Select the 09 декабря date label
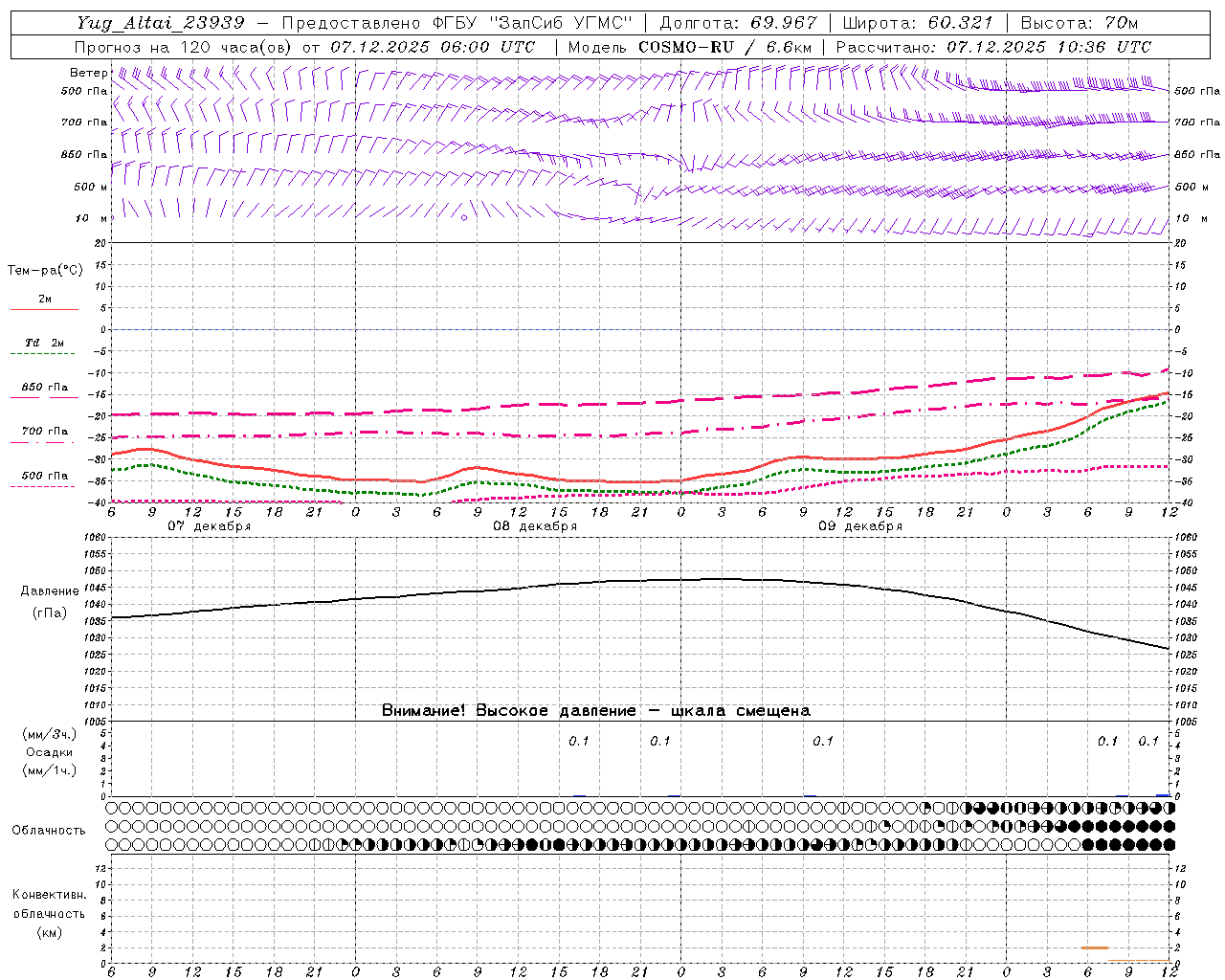 point(859,526)
